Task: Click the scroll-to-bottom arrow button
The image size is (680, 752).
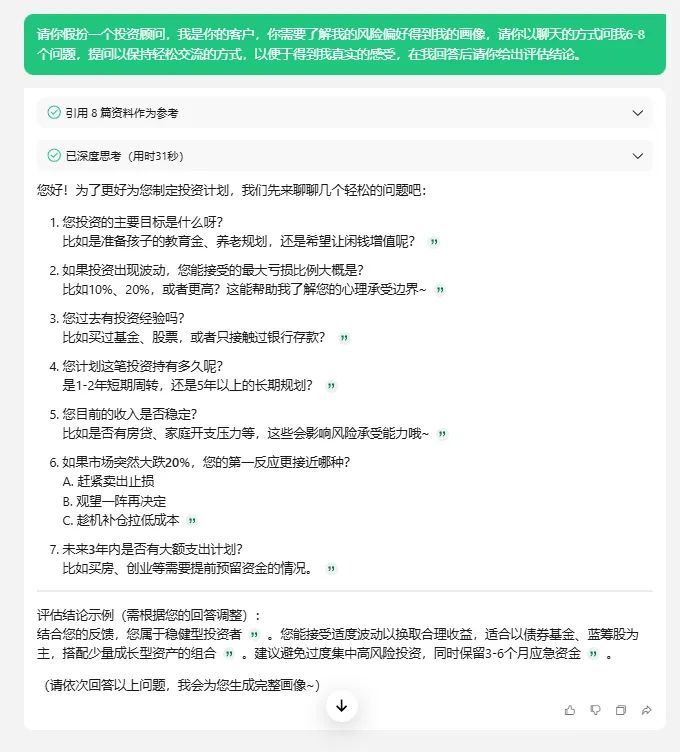Action: (341, 706)
